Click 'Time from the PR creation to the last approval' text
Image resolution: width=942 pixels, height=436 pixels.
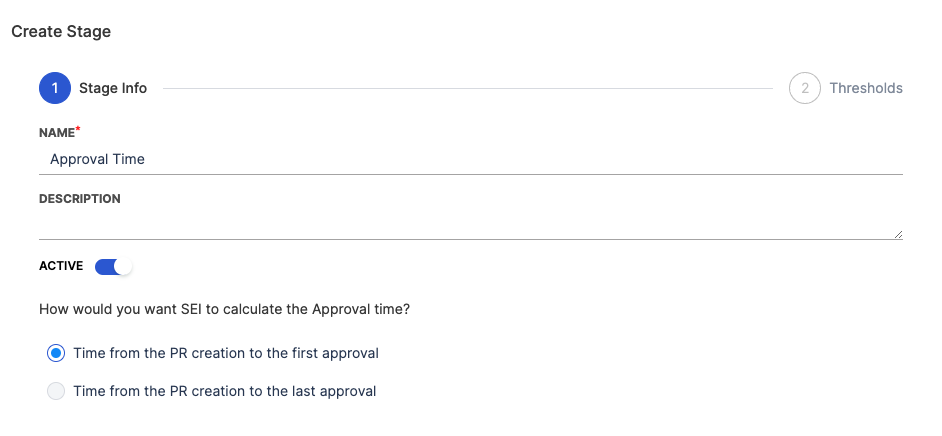point(225,391)
